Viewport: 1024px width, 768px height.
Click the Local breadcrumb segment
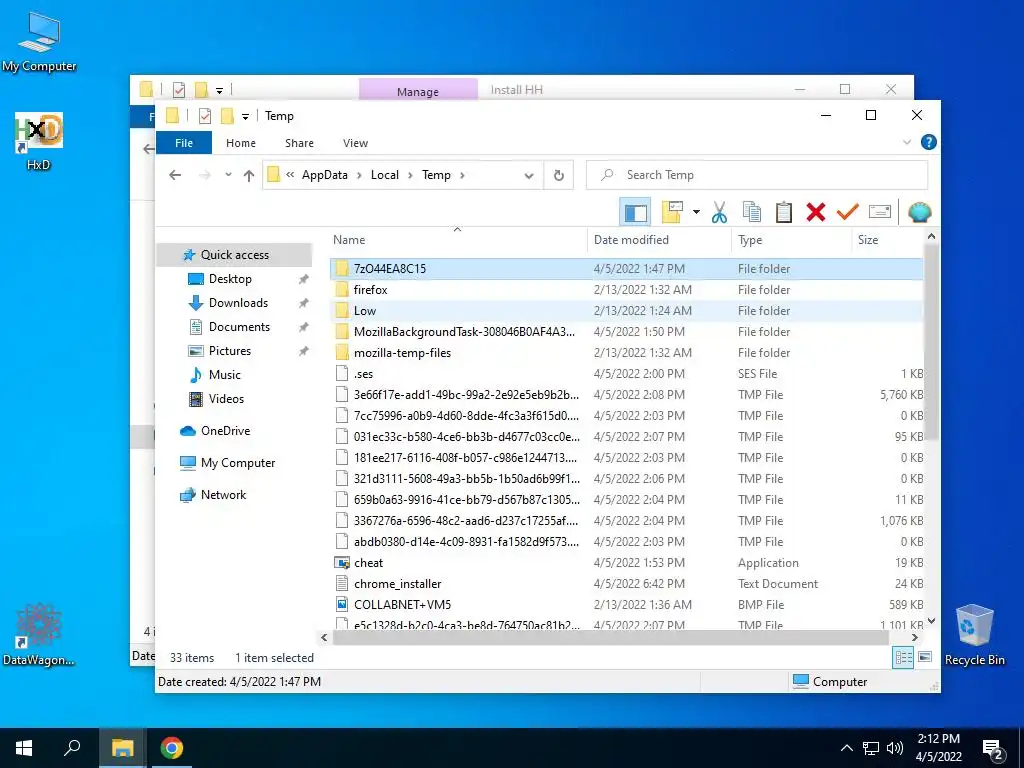(x=385, y=175)
